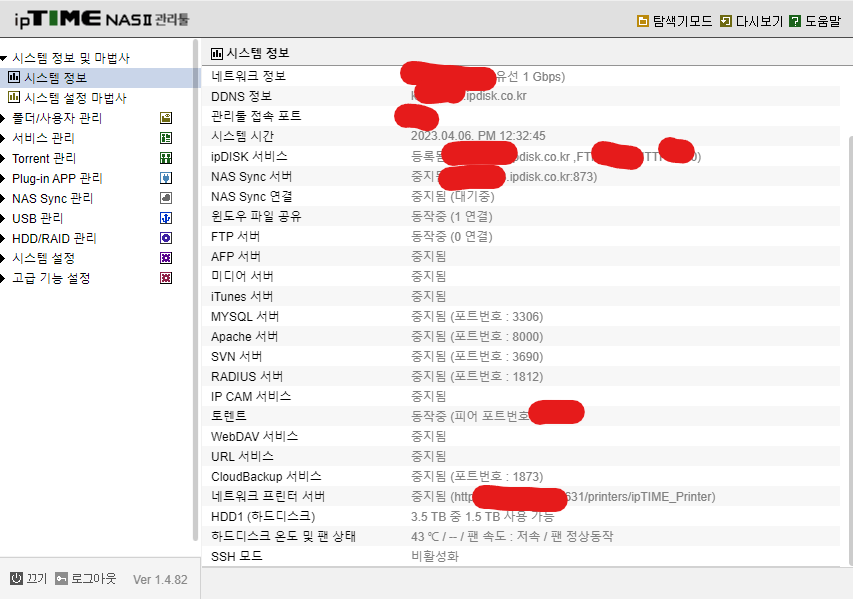Open 시스템 설정 마법사 menu item
The height and width of the screenshot is (599, 853).
(x=75, y=98)
